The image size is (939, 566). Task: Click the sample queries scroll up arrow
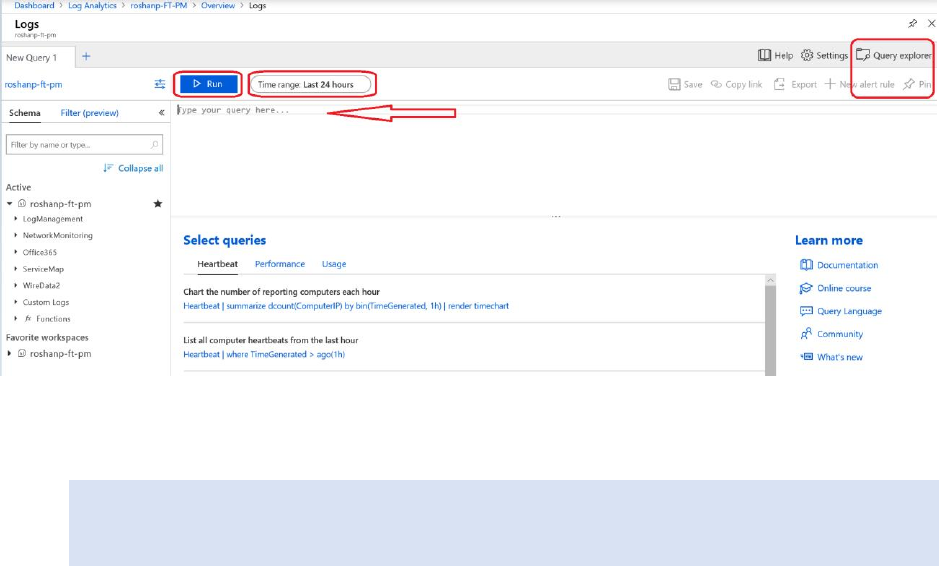[771, 280]
